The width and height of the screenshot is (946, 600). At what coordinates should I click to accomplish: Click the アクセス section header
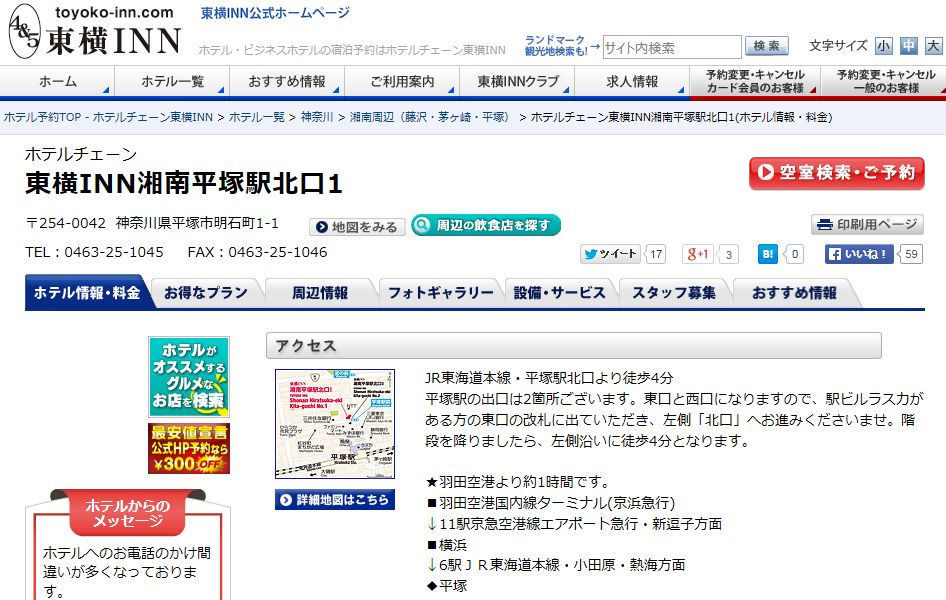(574, 346)
